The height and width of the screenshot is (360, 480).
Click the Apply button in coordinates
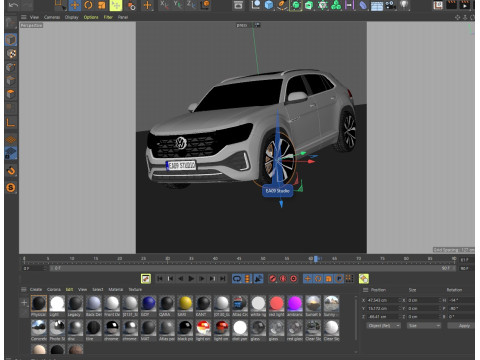[x=461, y=326]
